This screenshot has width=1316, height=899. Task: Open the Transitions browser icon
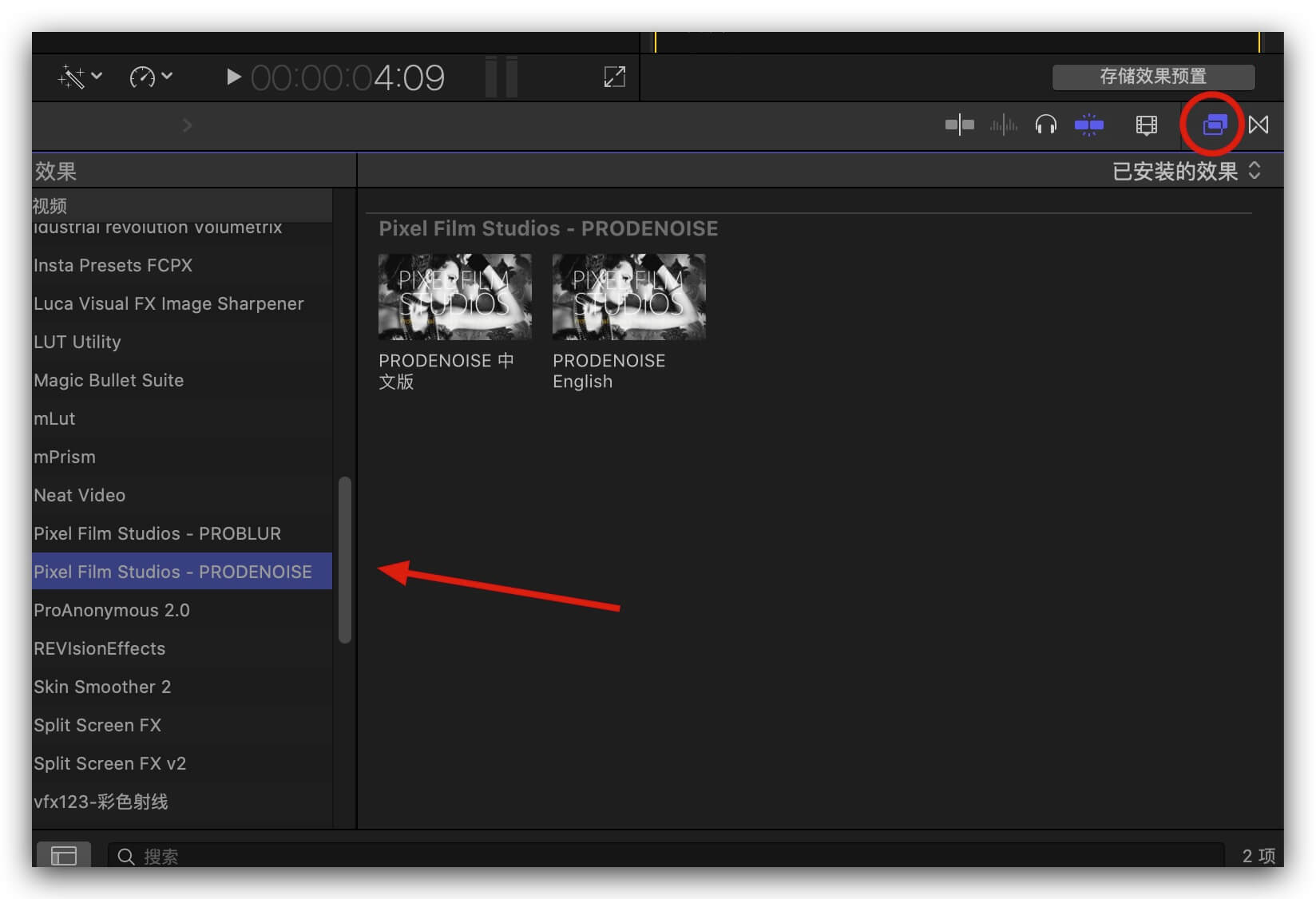[x=1259, y=125]
